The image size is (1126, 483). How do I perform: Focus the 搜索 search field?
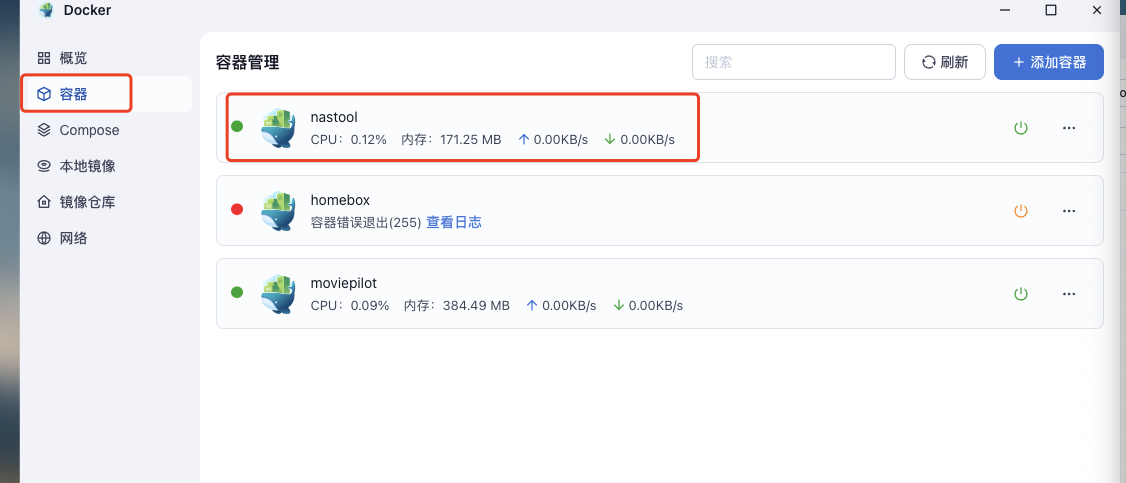click(x=794, y=62)
